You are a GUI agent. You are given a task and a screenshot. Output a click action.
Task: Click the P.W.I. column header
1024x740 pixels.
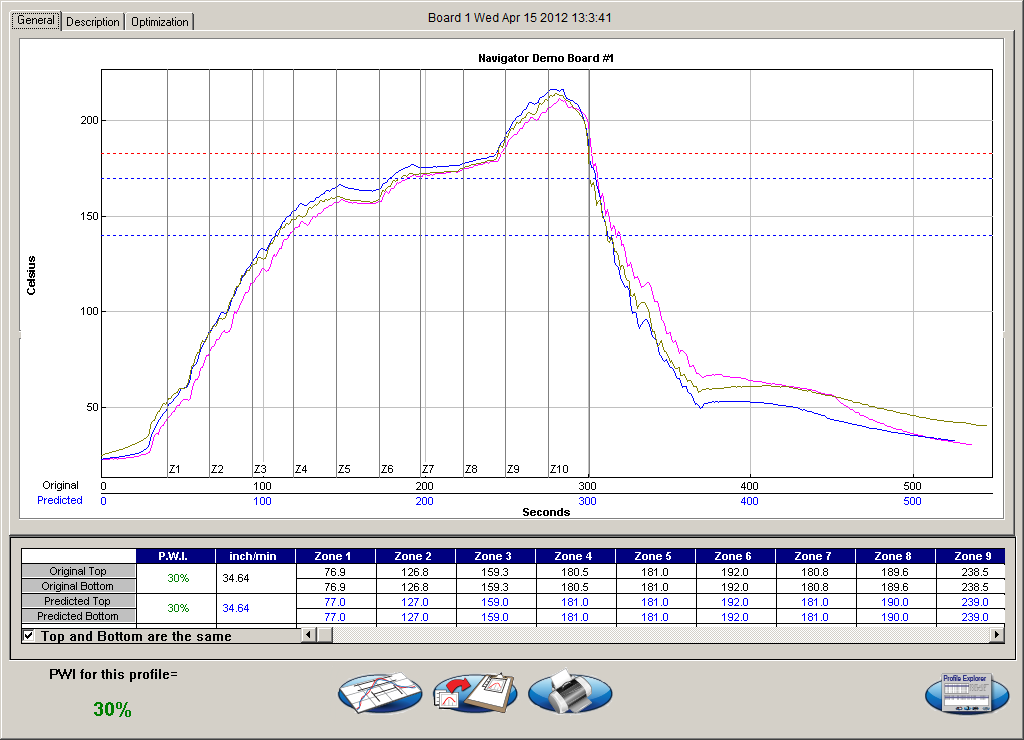[175, 556]
